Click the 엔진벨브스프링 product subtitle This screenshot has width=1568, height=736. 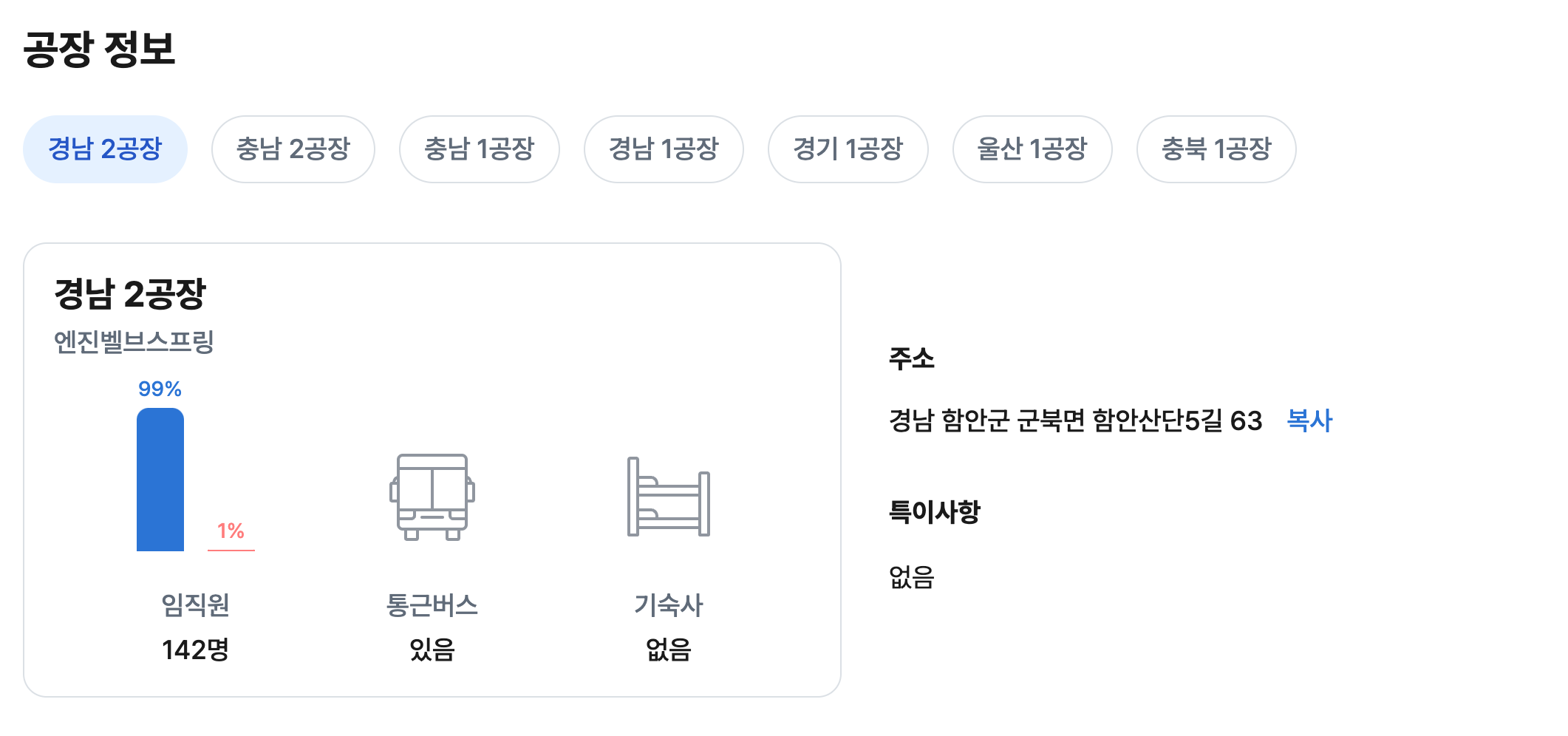[134, 341]
